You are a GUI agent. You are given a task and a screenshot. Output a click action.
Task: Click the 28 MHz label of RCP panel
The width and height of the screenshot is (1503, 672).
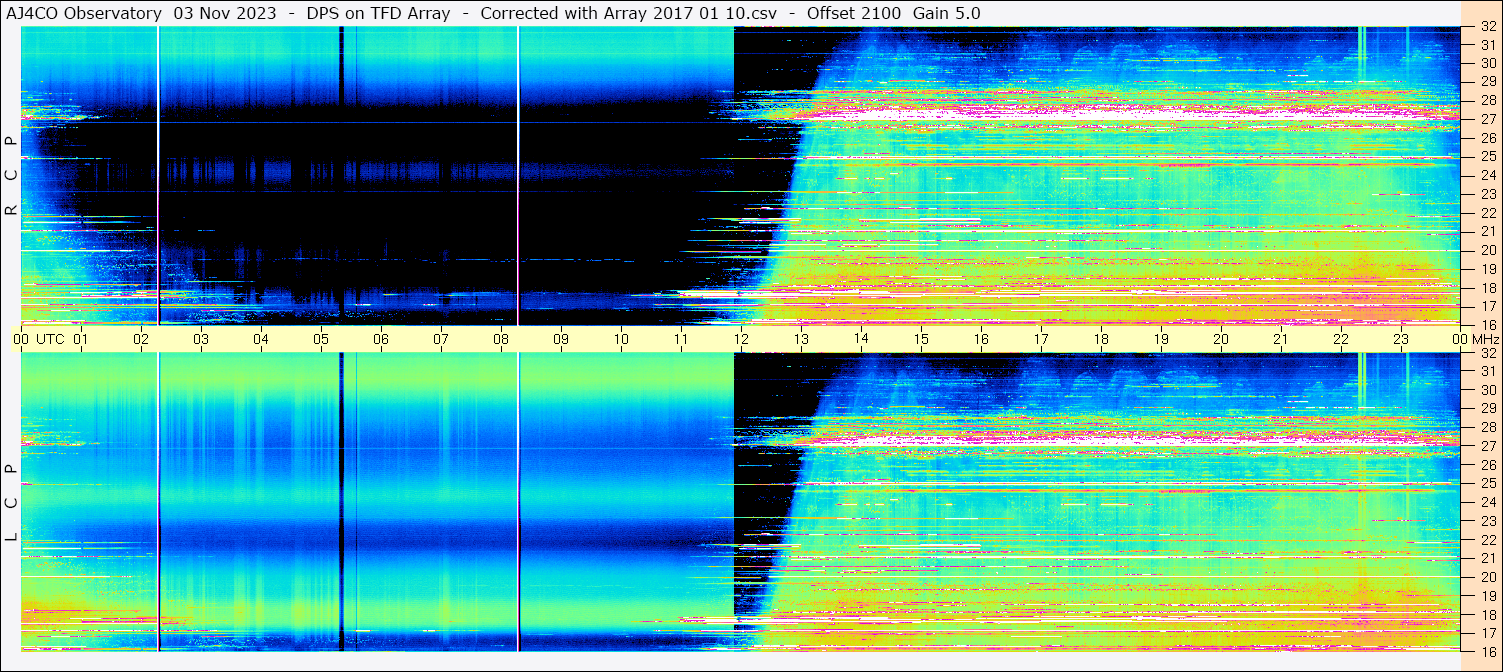pos(1487,100)
